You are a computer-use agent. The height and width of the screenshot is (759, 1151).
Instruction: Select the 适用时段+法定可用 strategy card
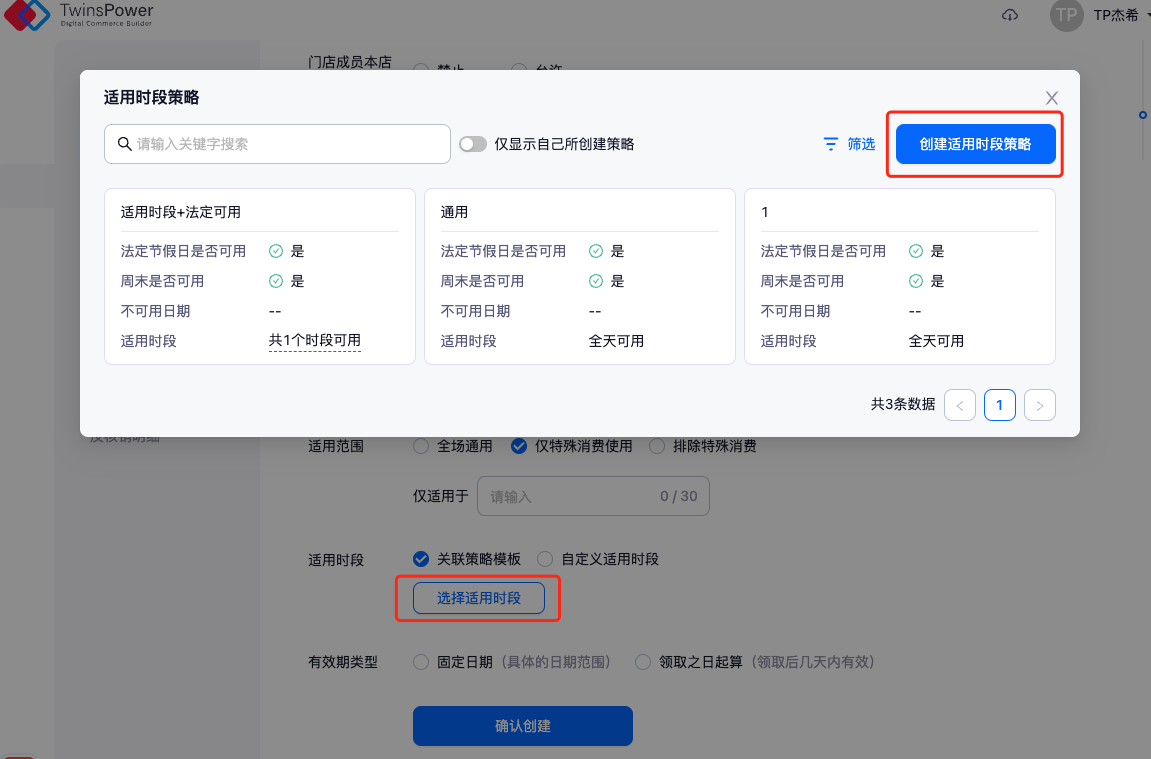pyautogui.click(x=259, y=276)
